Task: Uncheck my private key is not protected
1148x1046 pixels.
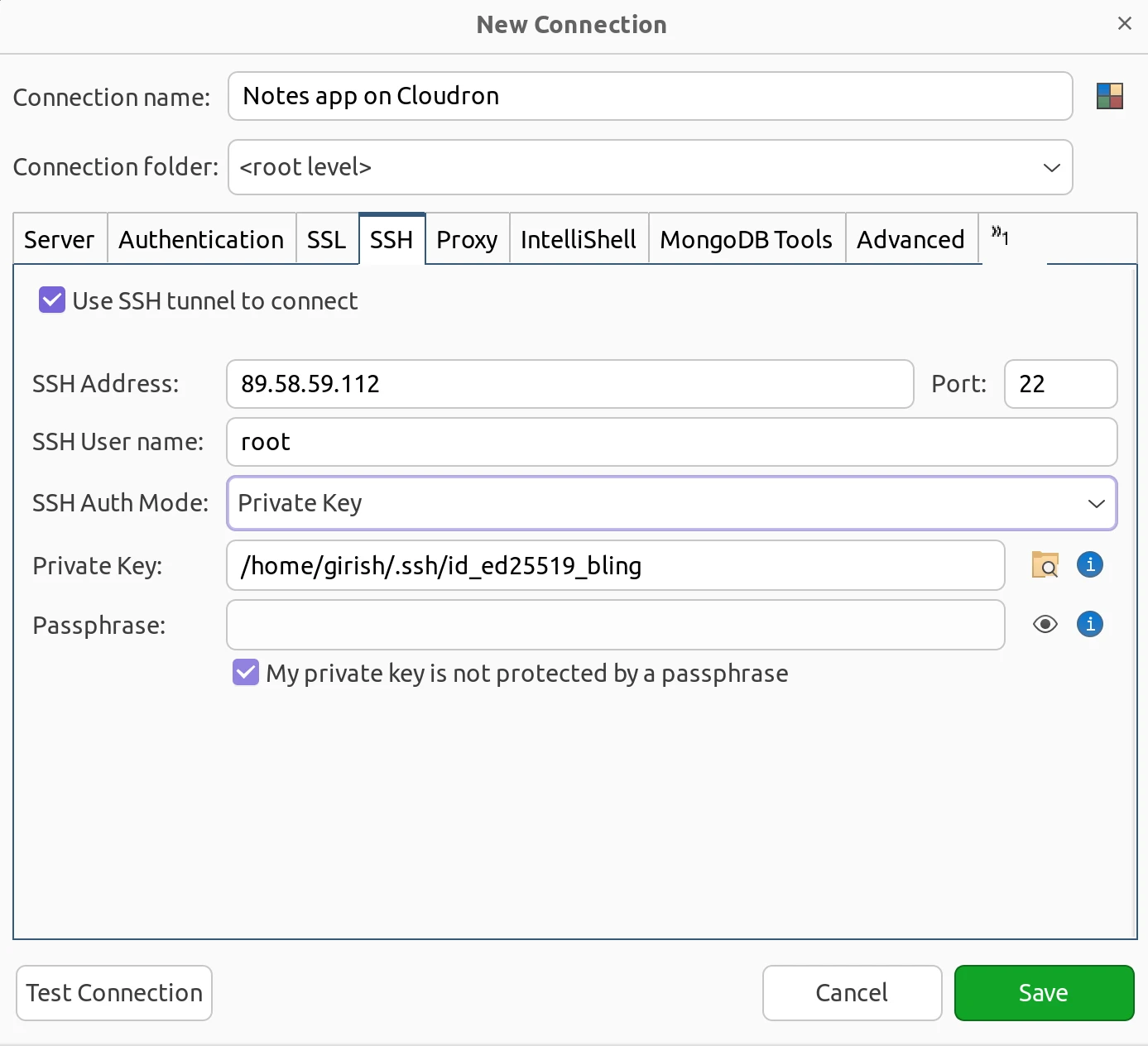Action: 245,673
